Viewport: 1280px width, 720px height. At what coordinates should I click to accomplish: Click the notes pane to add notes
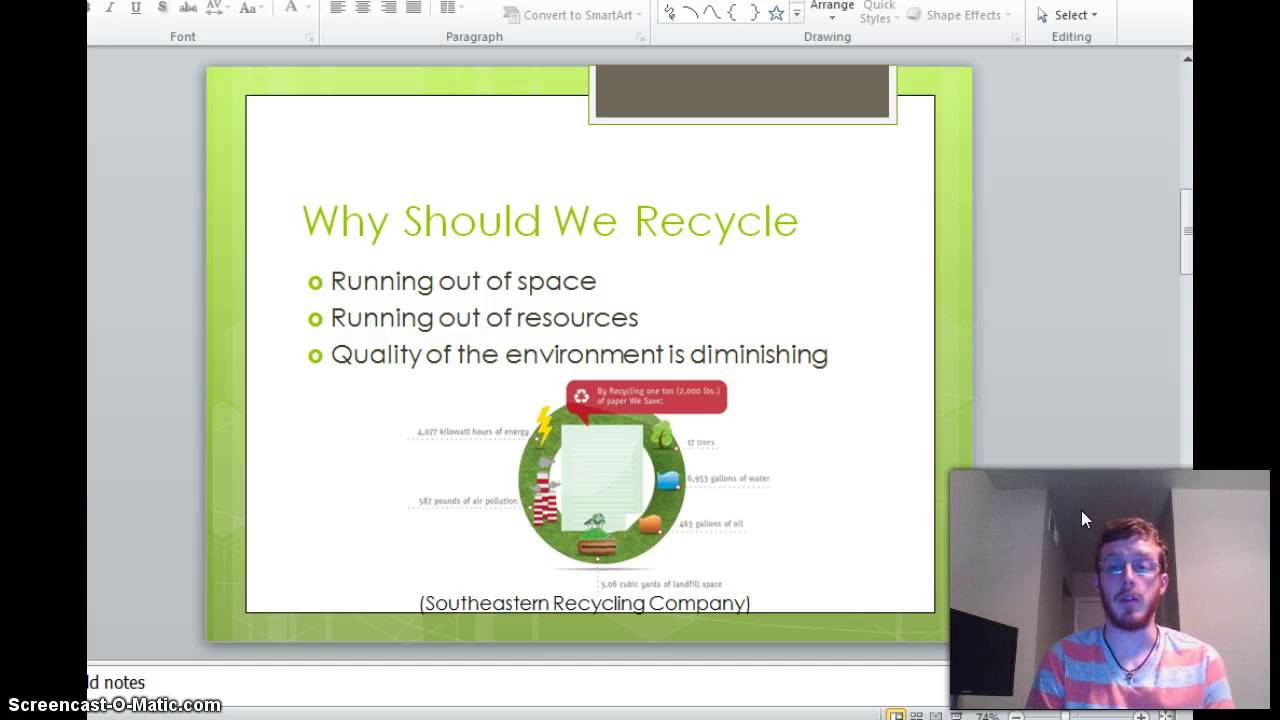pos(517,683)
